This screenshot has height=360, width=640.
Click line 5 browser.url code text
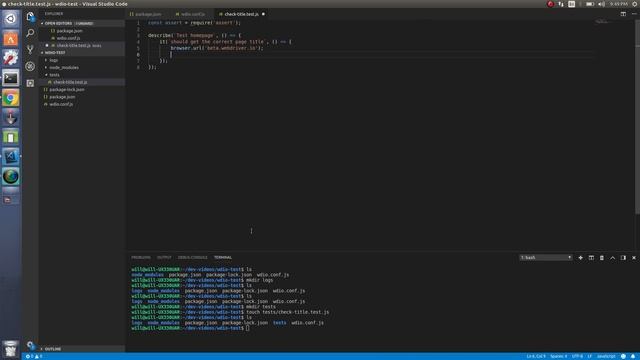[x=217, y=48]
